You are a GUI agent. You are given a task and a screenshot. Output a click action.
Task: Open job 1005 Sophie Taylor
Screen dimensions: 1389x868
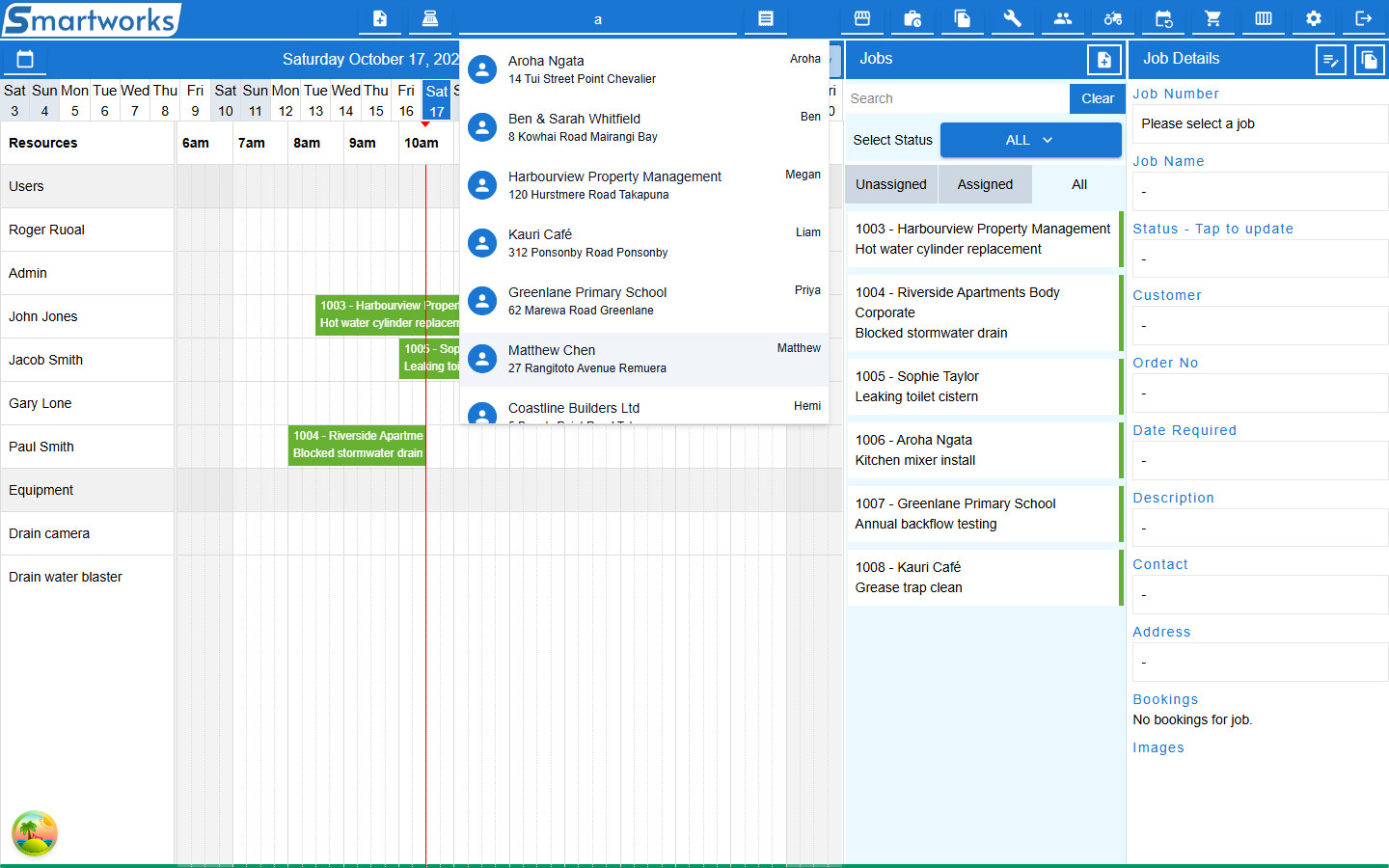[x=985, y=387]
